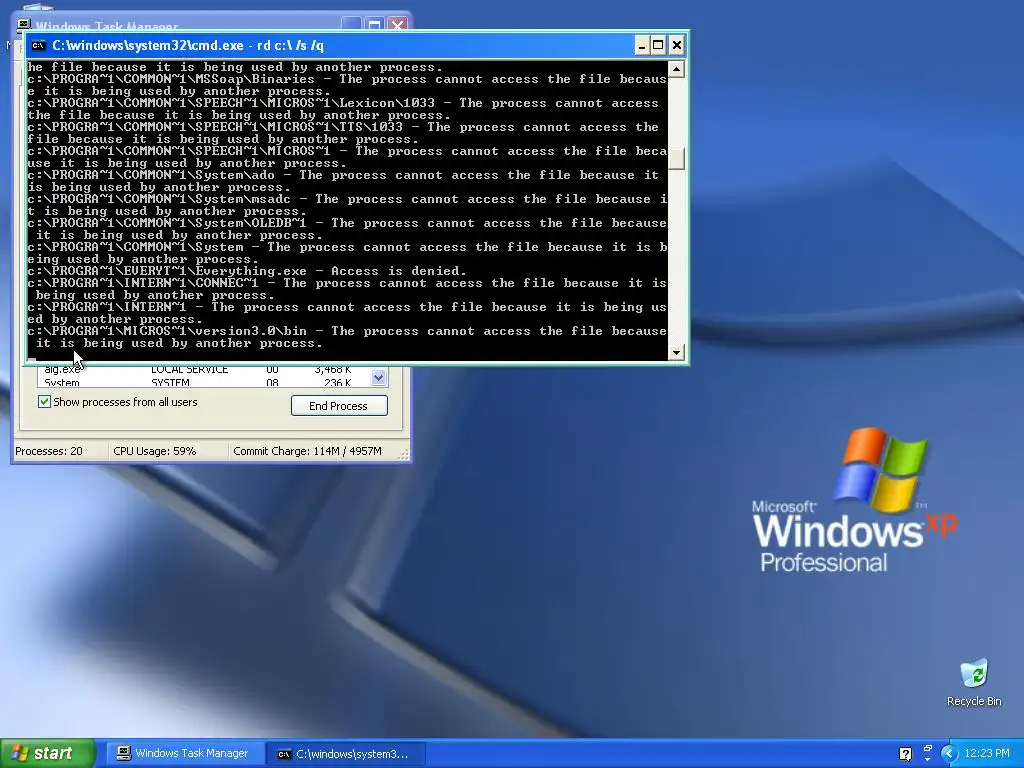Expand hidden tray icons with the chevron

pos(948,754)
